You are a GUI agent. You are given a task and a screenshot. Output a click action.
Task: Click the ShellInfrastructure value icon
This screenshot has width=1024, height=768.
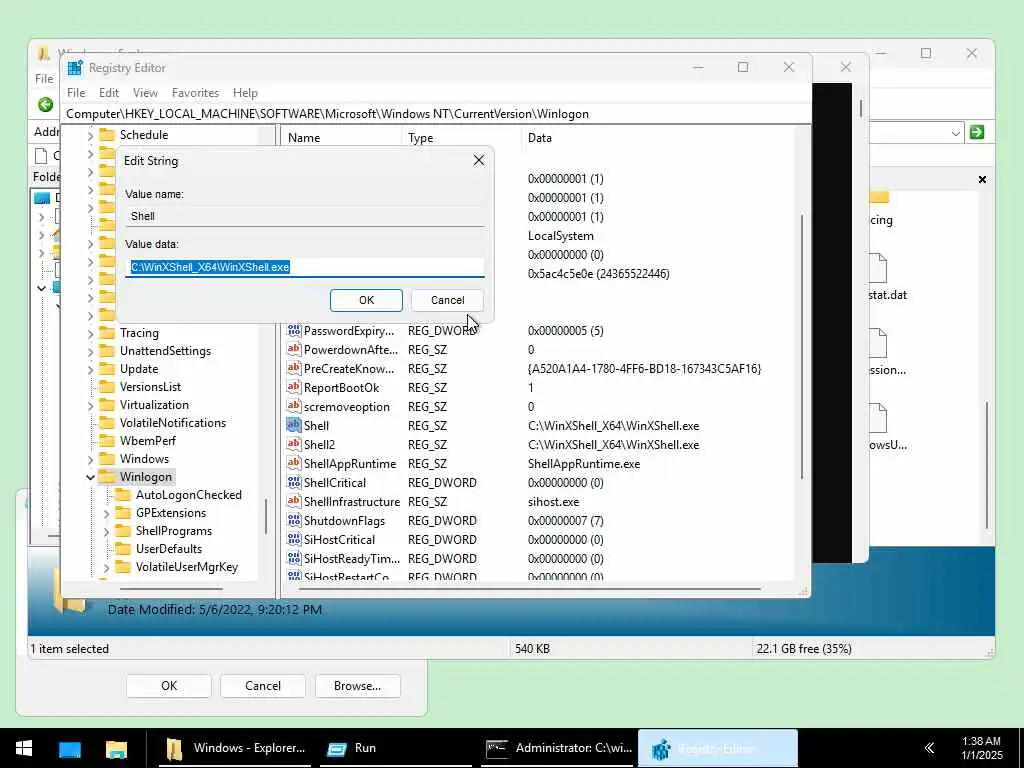click(x=294, y=502)
